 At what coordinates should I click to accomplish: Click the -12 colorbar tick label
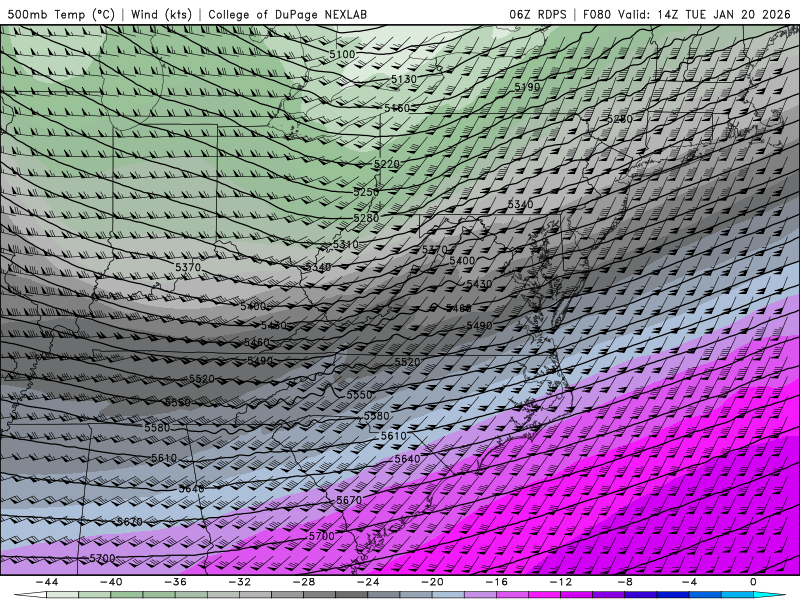[561, 582]
